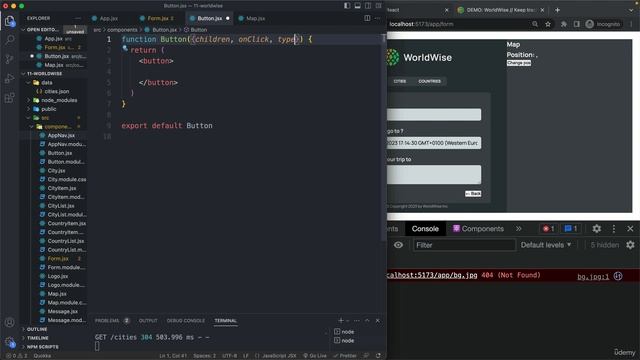This screenshot has height=360, width=640.
Task: Toggle primary sidebar layout icon in title bar
Action: point(347,6)
